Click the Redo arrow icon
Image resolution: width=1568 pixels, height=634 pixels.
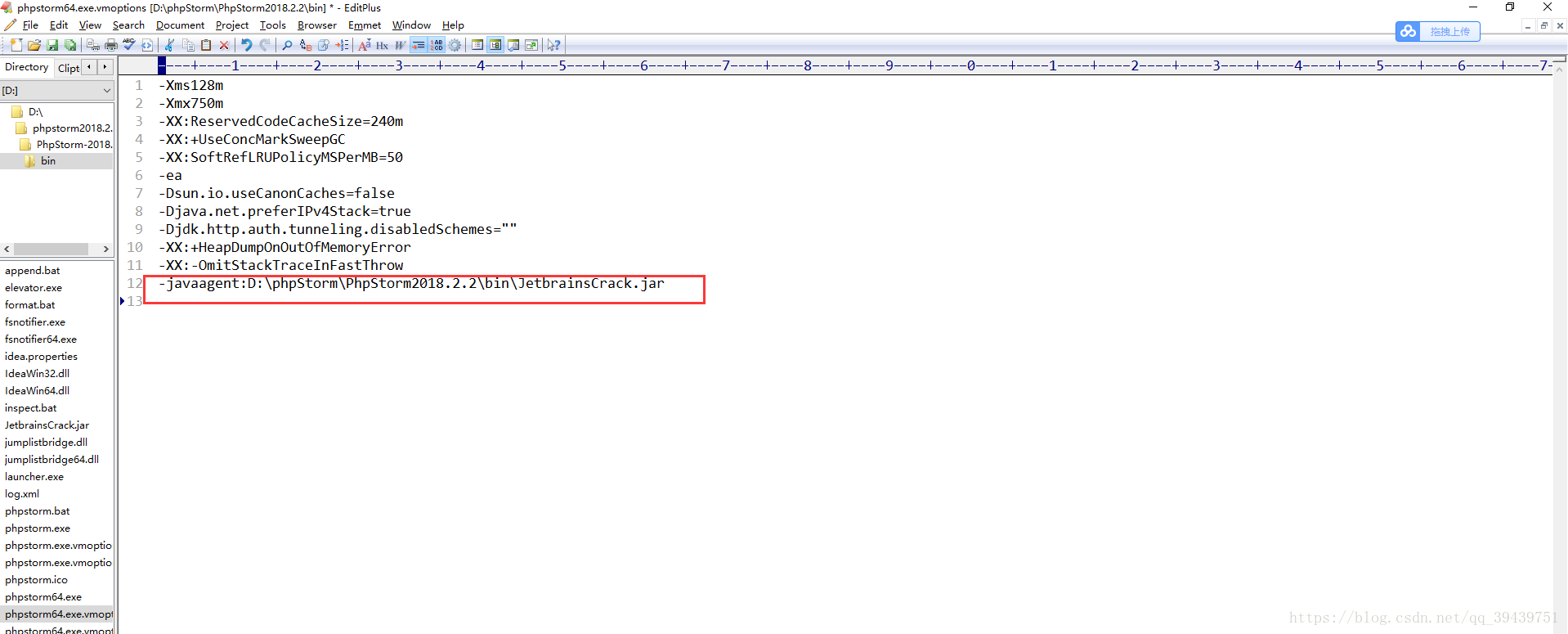(x=265, y=45)
